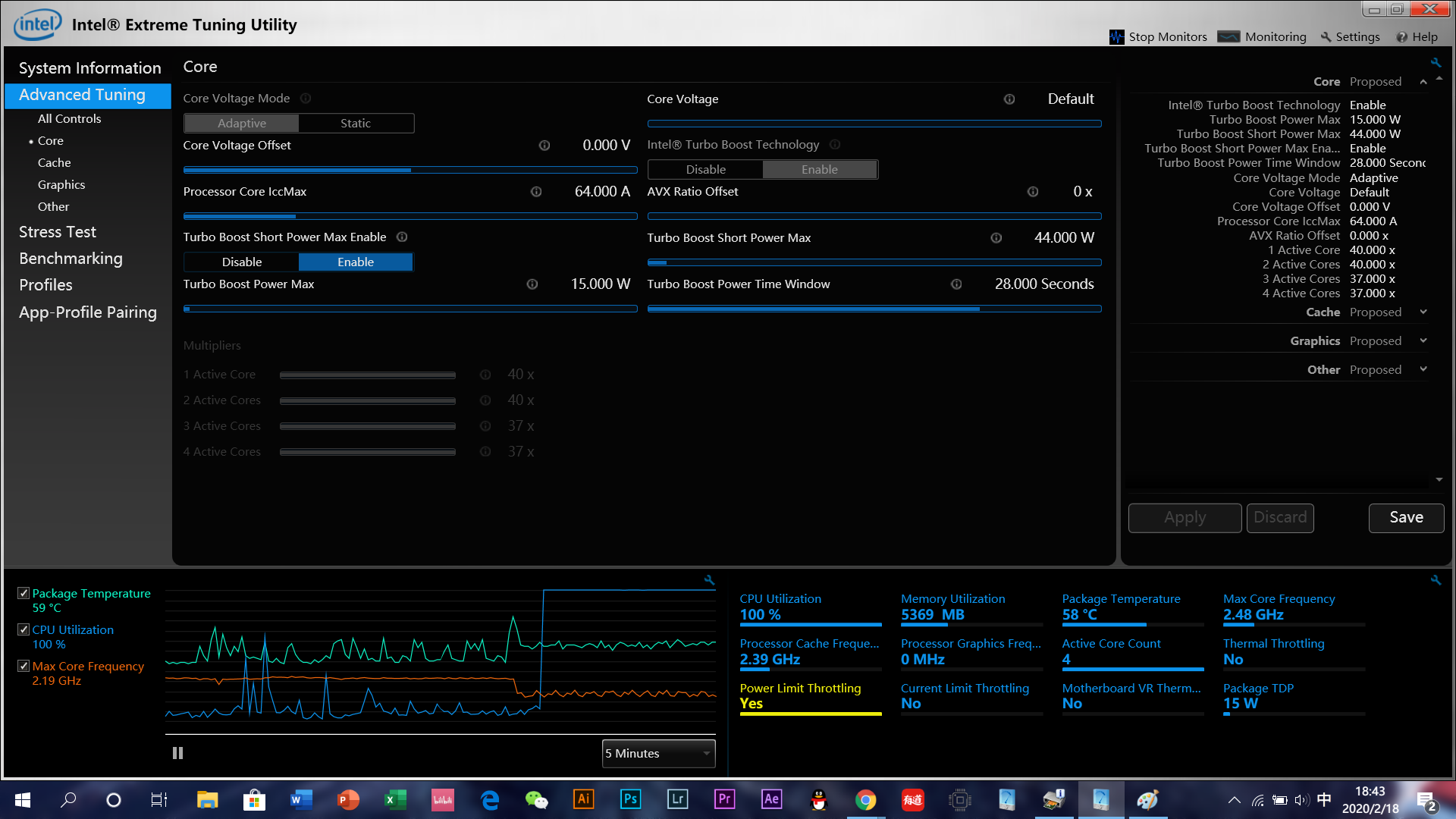Click wrench icon above proposed settings panel

pyautogui.click(x=1436, y=62)
